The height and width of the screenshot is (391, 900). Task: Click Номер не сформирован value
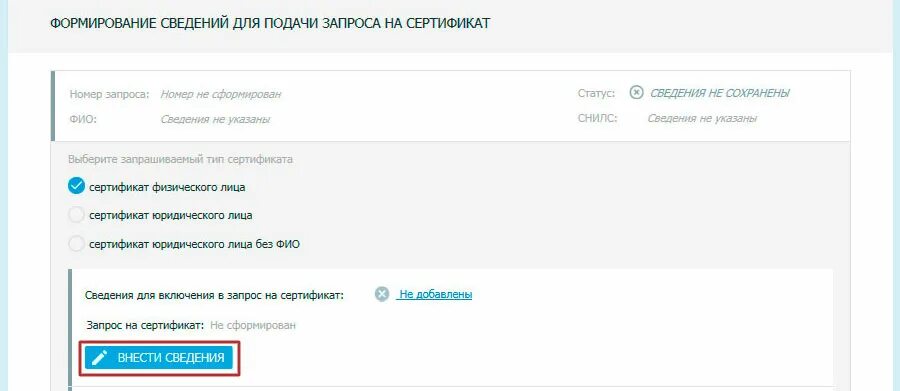tap(221, 94)
